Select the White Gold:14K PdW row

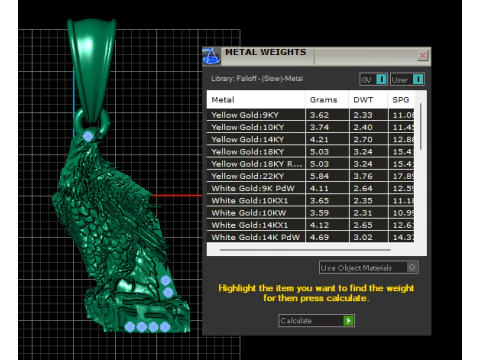pyautogui.click(x=310, y=237)
